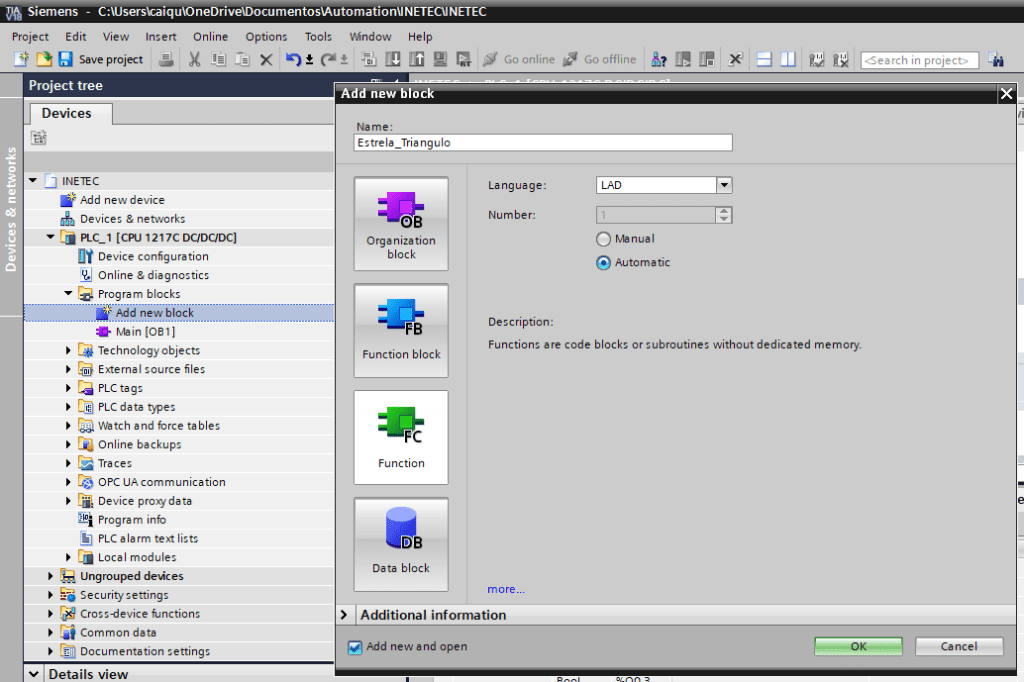Screen dimensions: 1024x682
Task: Click the Redo arrow icon
Action: coord(328,59)
